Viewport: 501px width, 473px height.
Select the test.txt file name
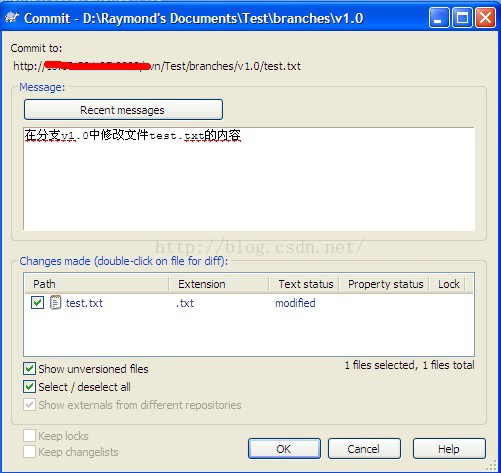click(x=84, y=303)
